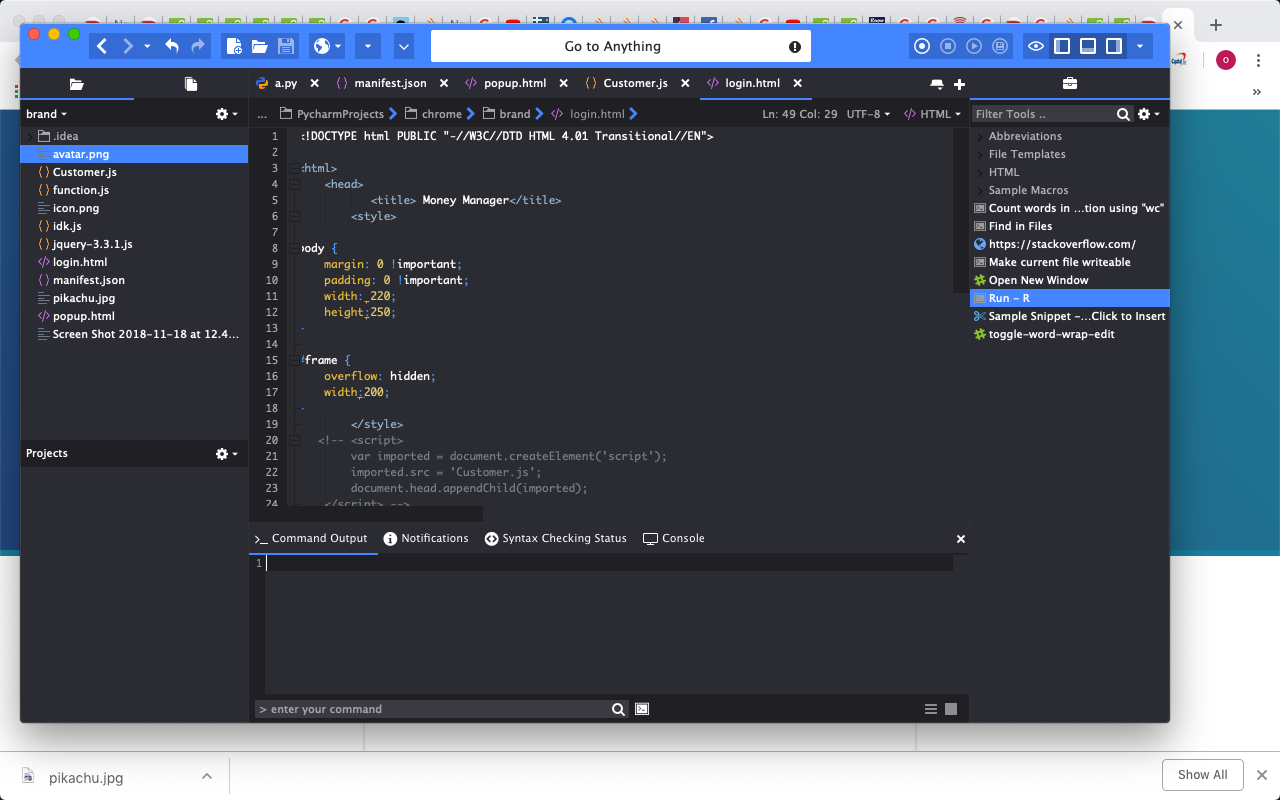Go forward with the toolbar forward arrow
The width and height of the screenshot is (1280, 800).
click(x=128, y=46)
